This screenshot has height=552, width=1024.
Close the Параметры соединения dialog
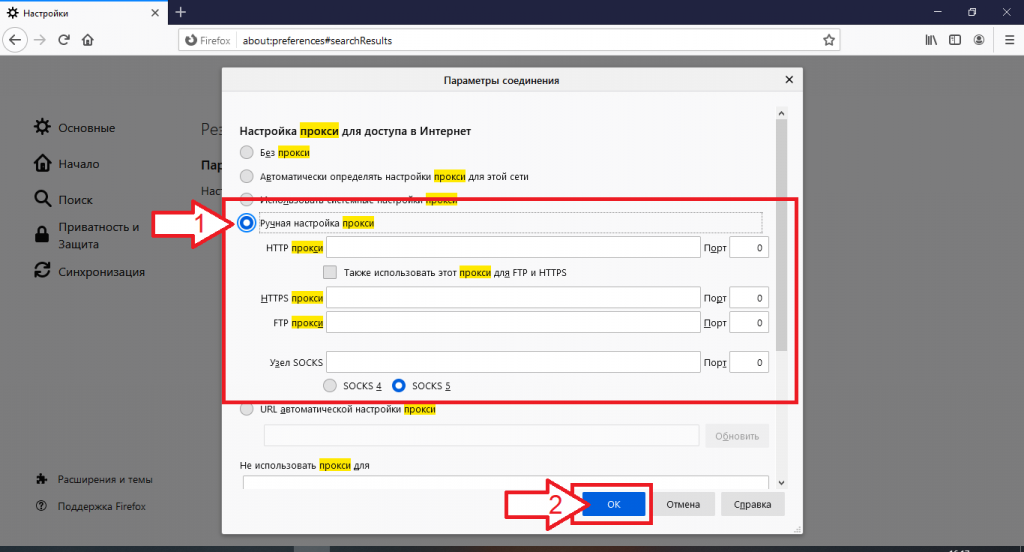789,80
